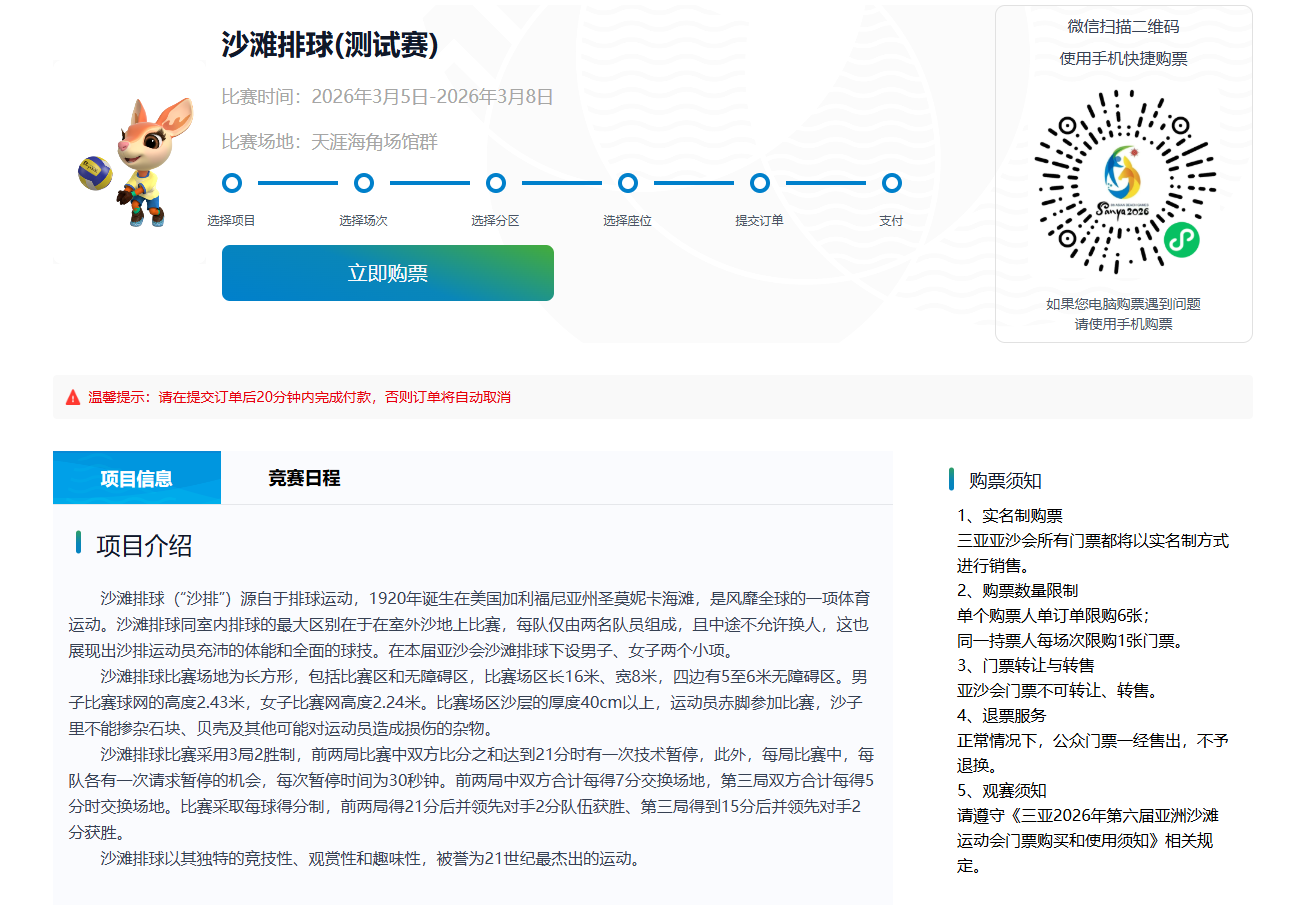Image resolution: width=1291 pixels, height=905 pixels.
Task: Click the red warning triangle icon
Action: click(73, 397)
